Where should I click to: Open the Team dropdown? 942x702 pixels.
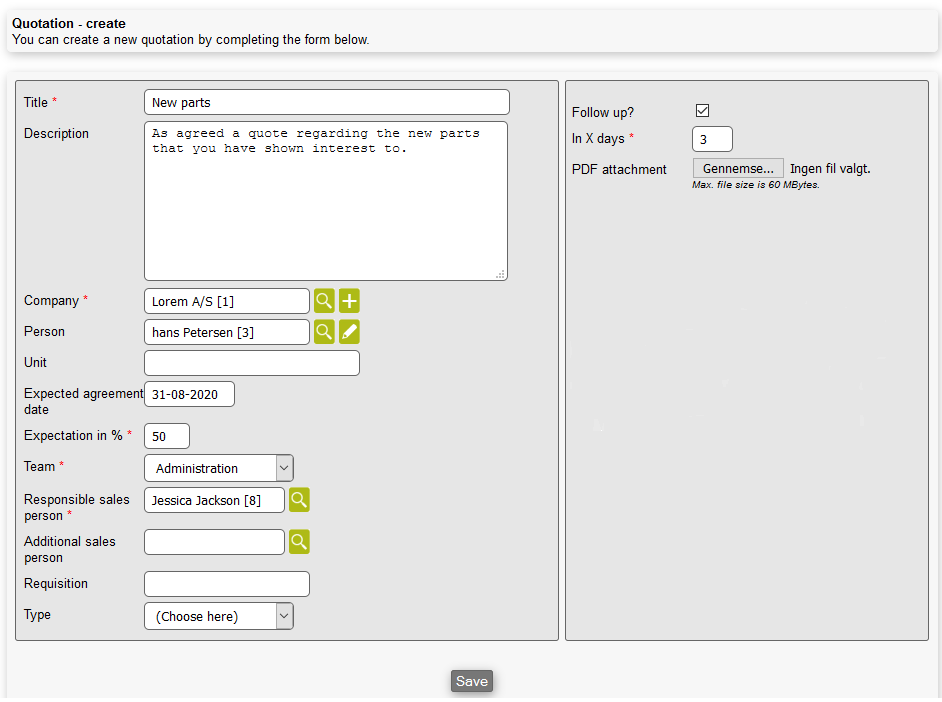219,468
